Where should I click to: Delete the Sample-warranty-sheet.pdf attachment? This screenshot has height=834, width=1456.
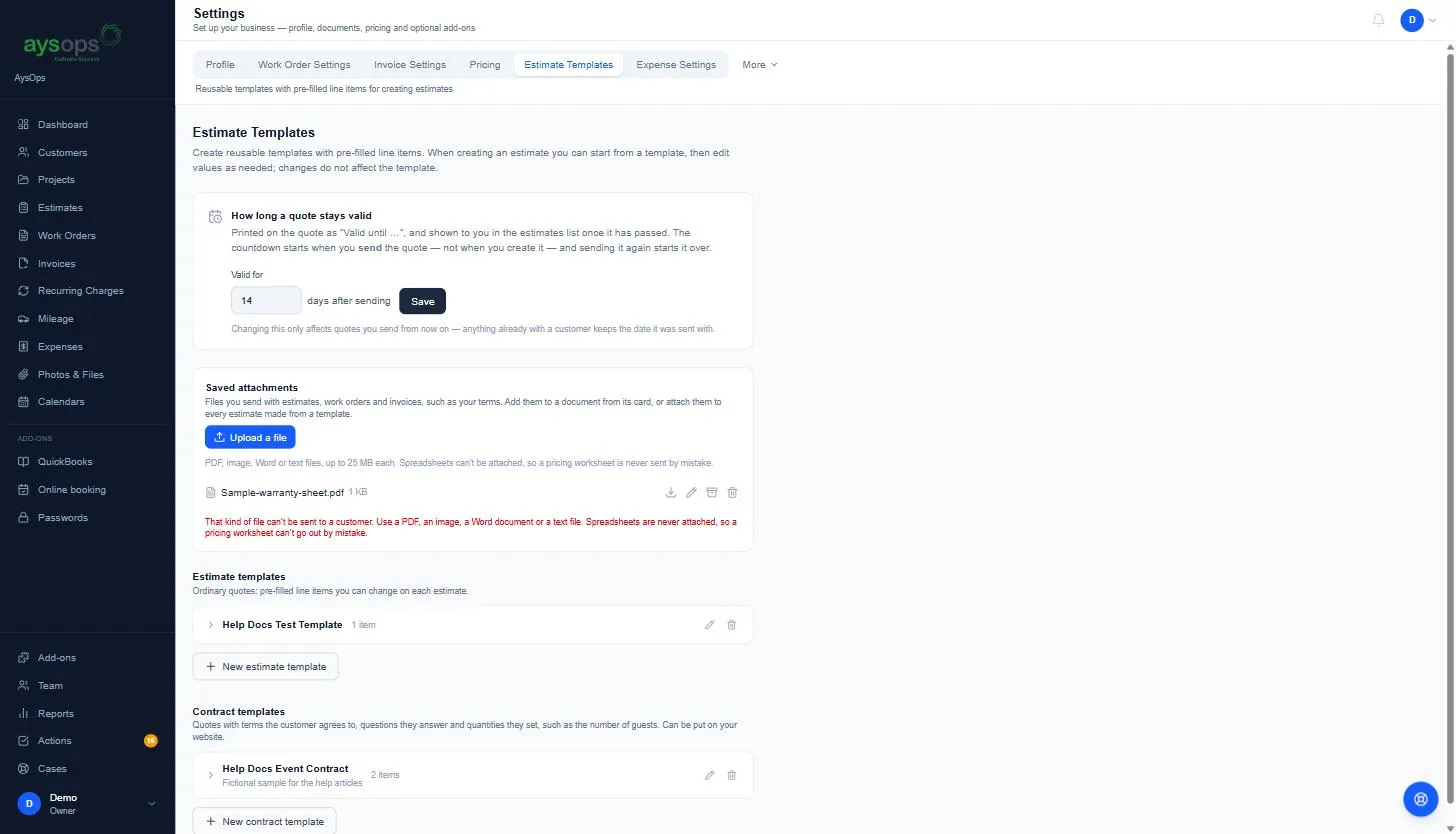[733, 493]
